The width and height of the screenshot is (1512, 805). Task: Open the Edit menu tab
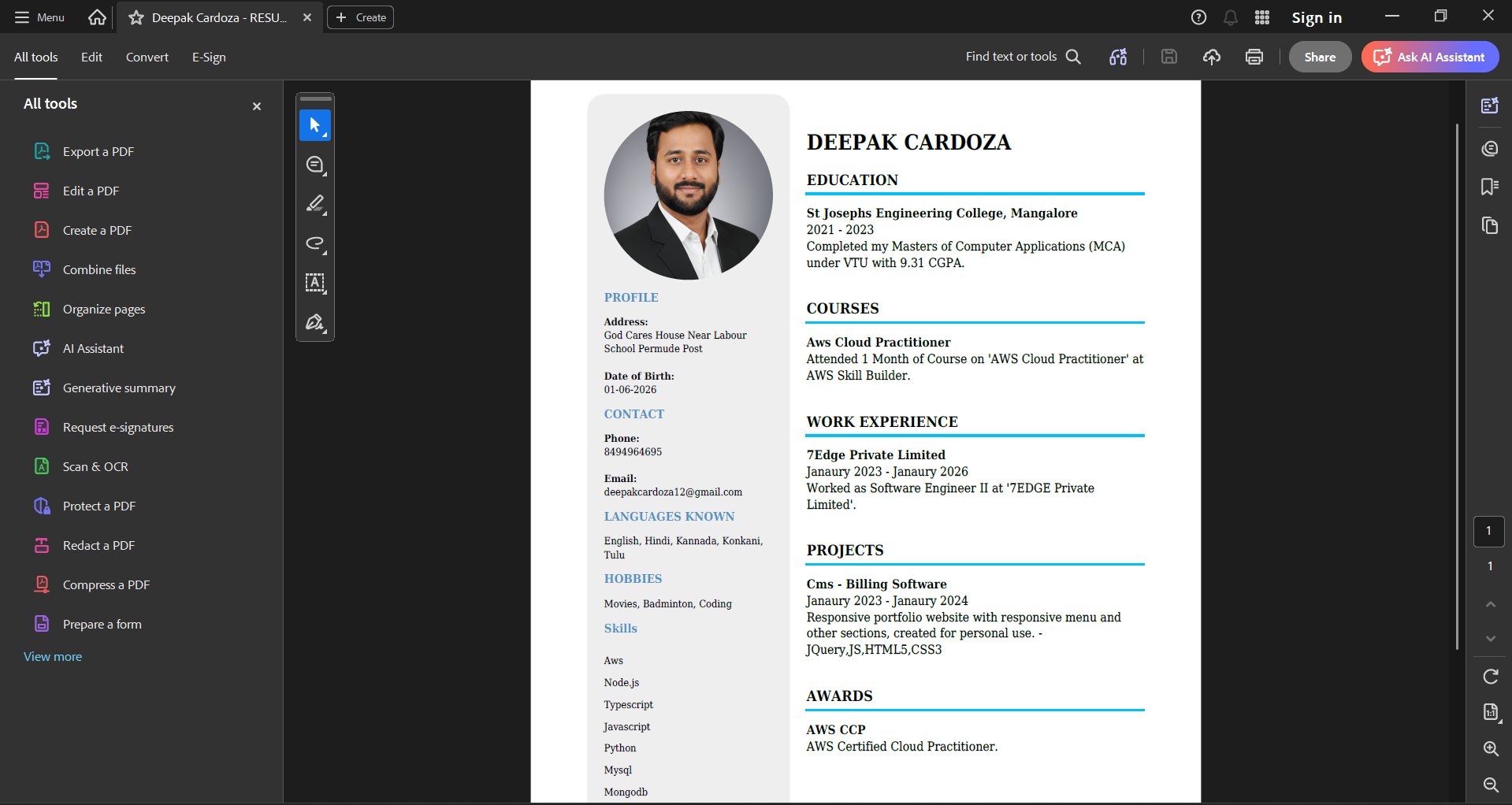pos(91,57)
